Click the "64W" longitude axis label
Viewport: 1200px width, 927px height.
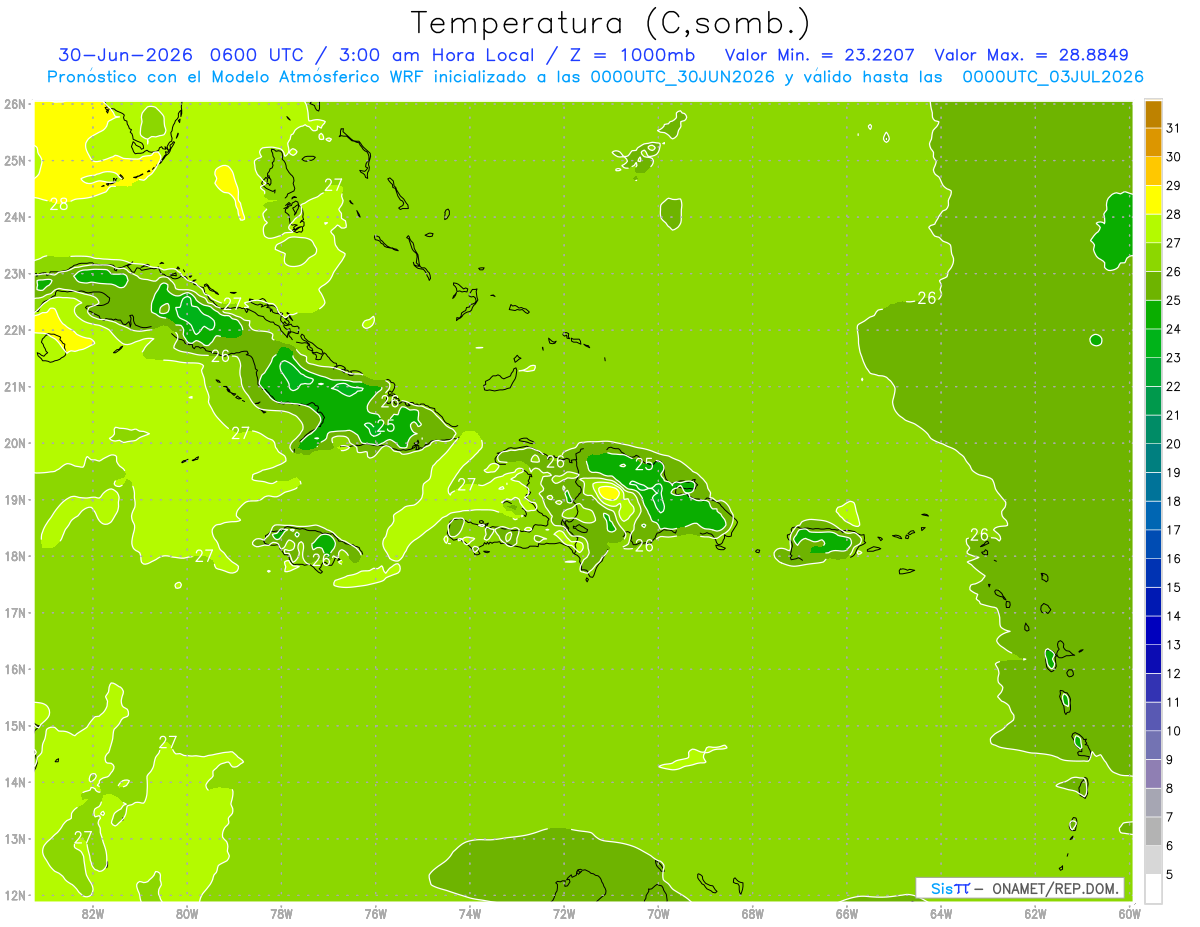(940, 913)
